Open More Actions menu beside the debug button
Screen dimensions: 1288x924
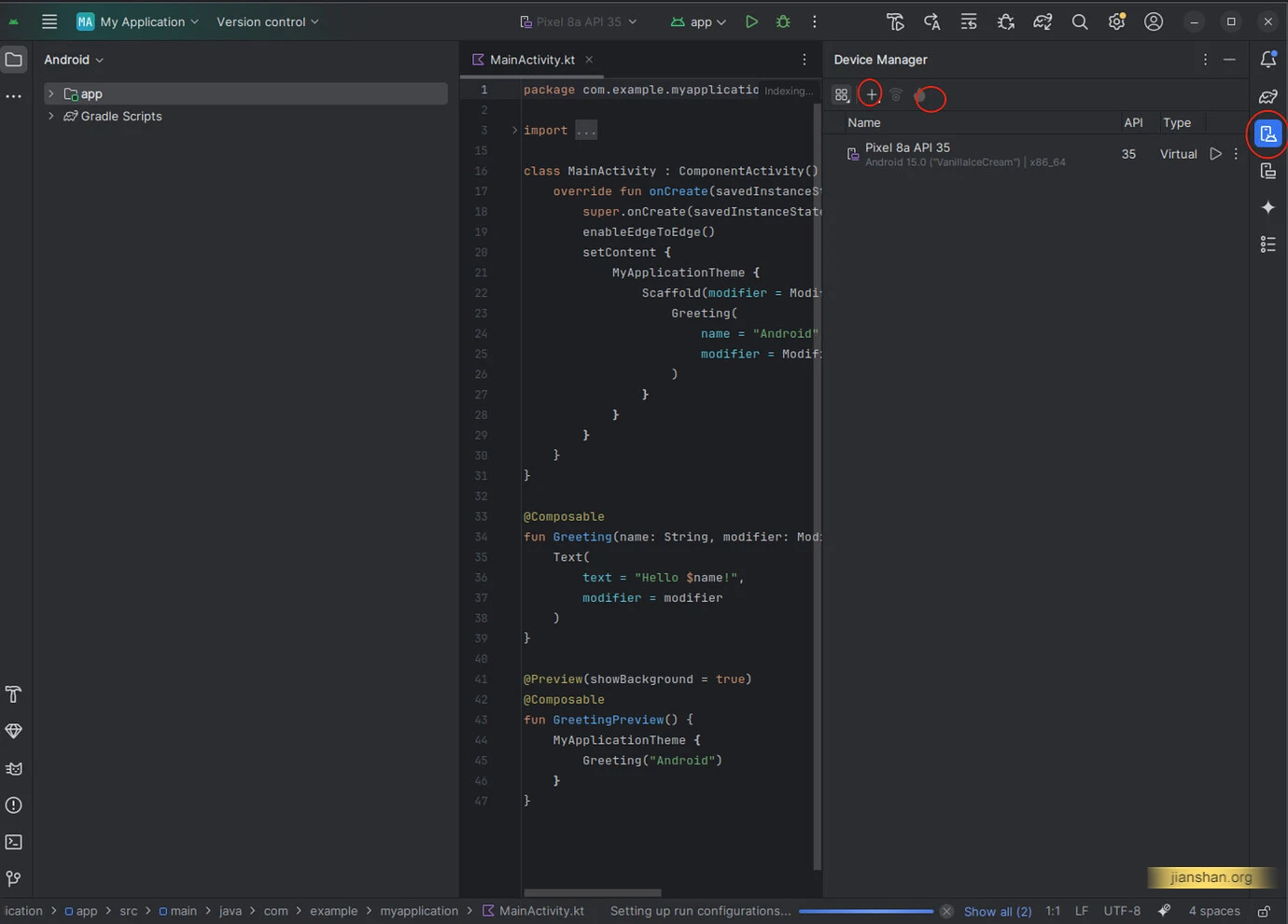[815, 21]
